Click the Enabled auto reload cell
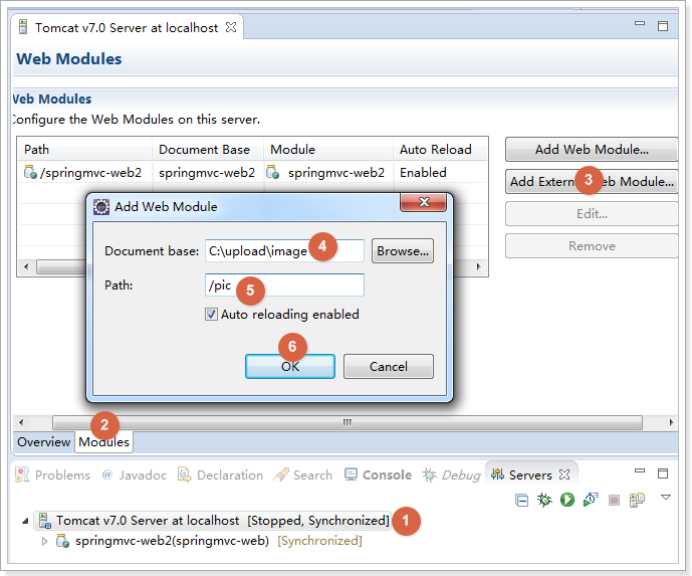The image size is (692, 576). pyautogui.click(x=423, y=173)
